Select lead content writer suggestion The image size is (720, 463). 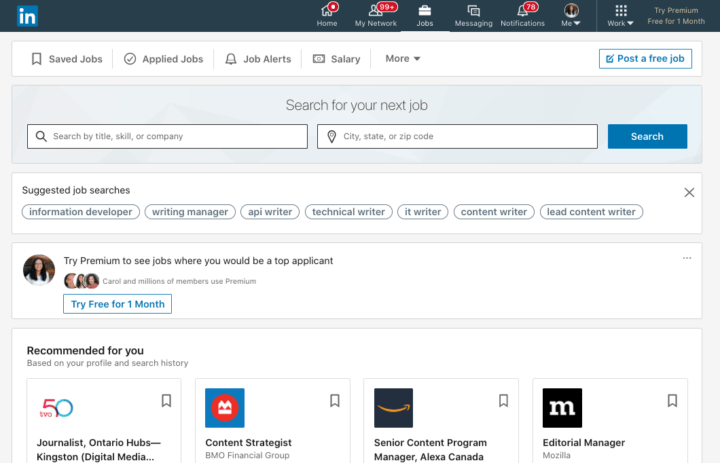point(591,212)
